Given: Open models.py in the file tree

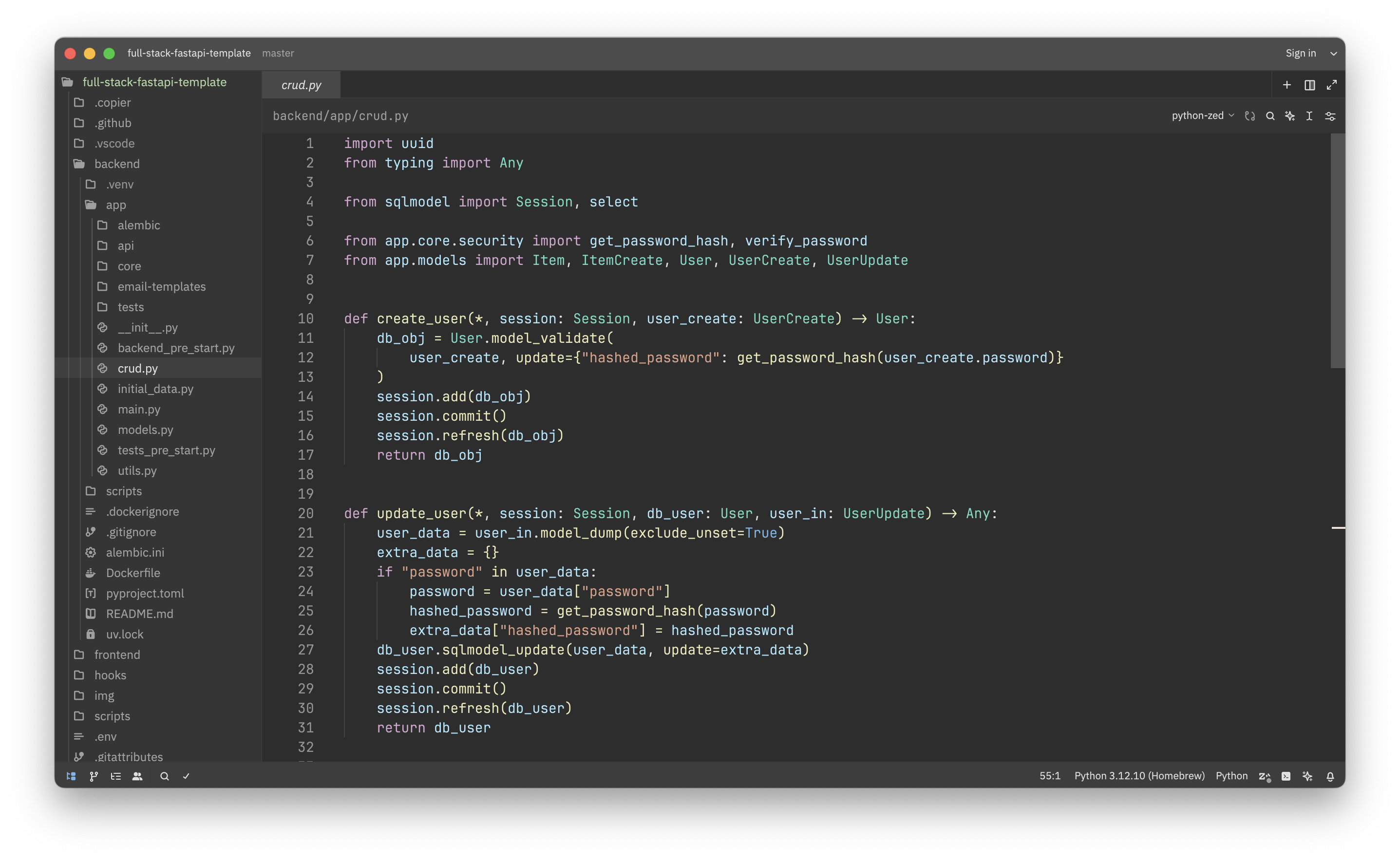Looking at the screenshot, I should coord(158,430).
